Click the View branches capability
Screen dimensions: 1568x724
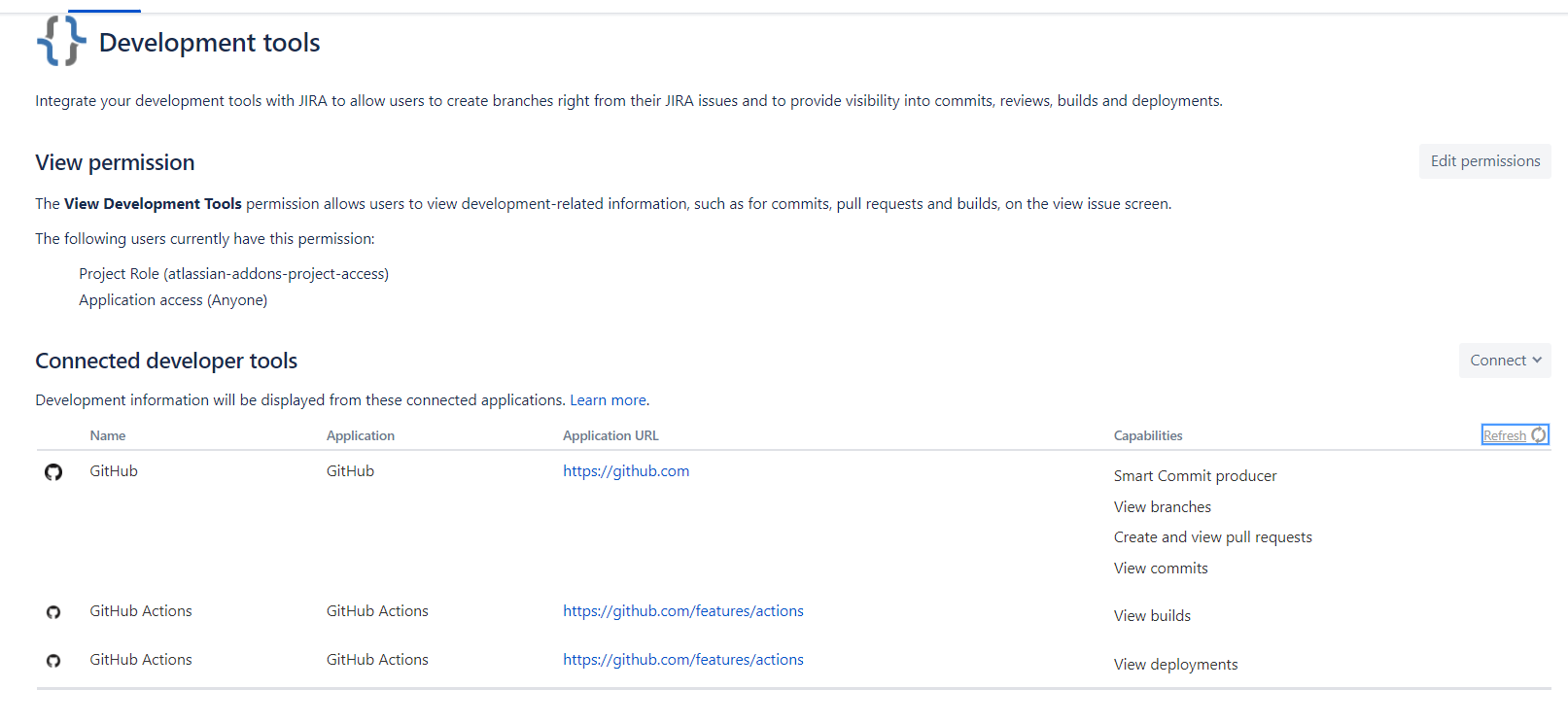[x=1163, y=507]
